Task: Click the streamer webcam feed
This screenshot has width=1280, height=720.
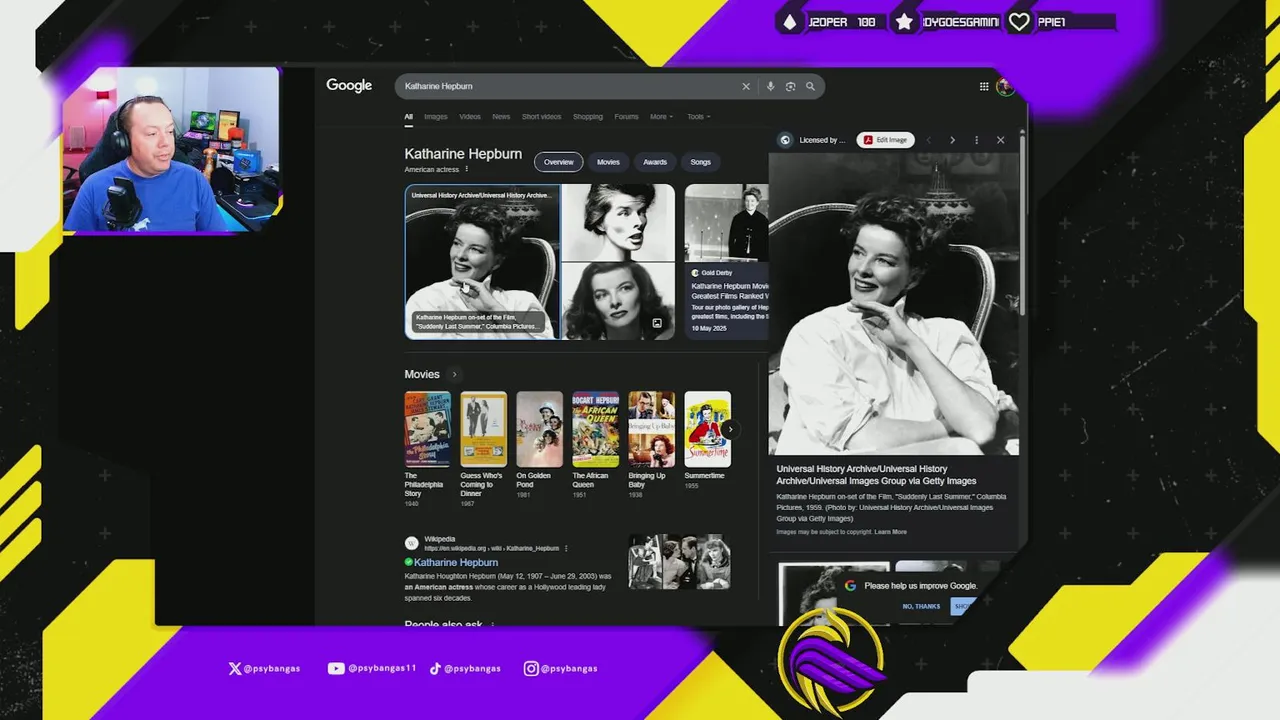Action: (171, 150)
